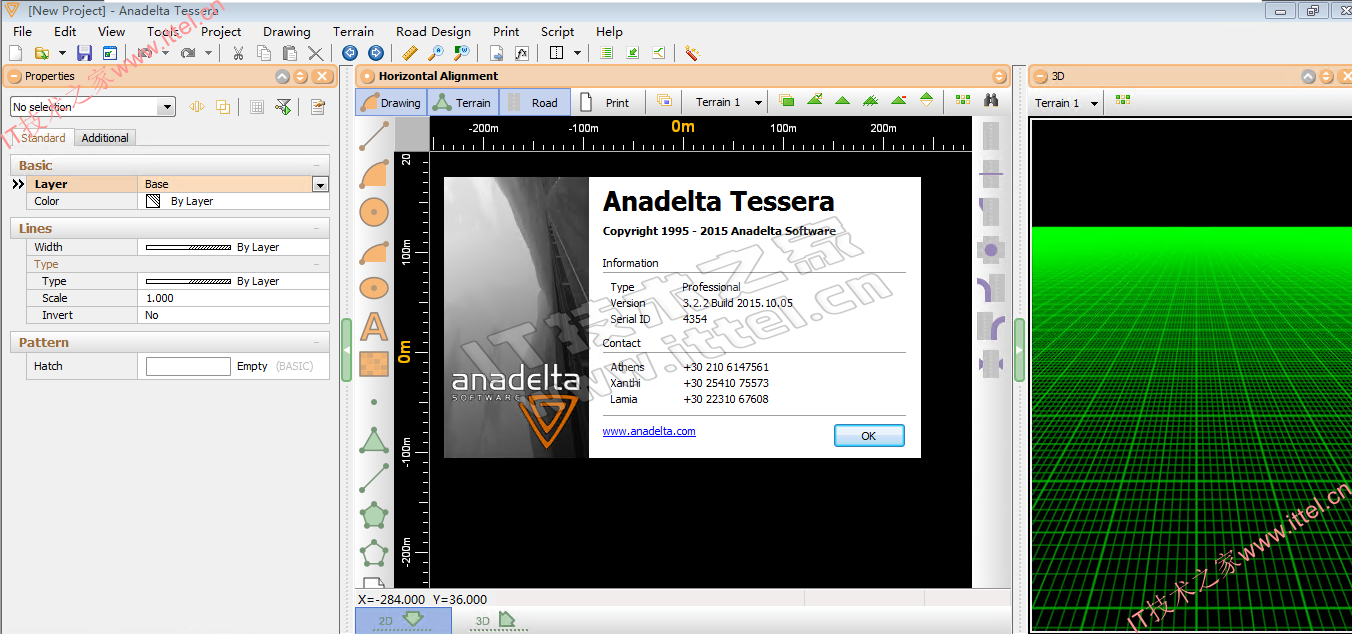Click the magic wand icon

[x=692, y=53]
